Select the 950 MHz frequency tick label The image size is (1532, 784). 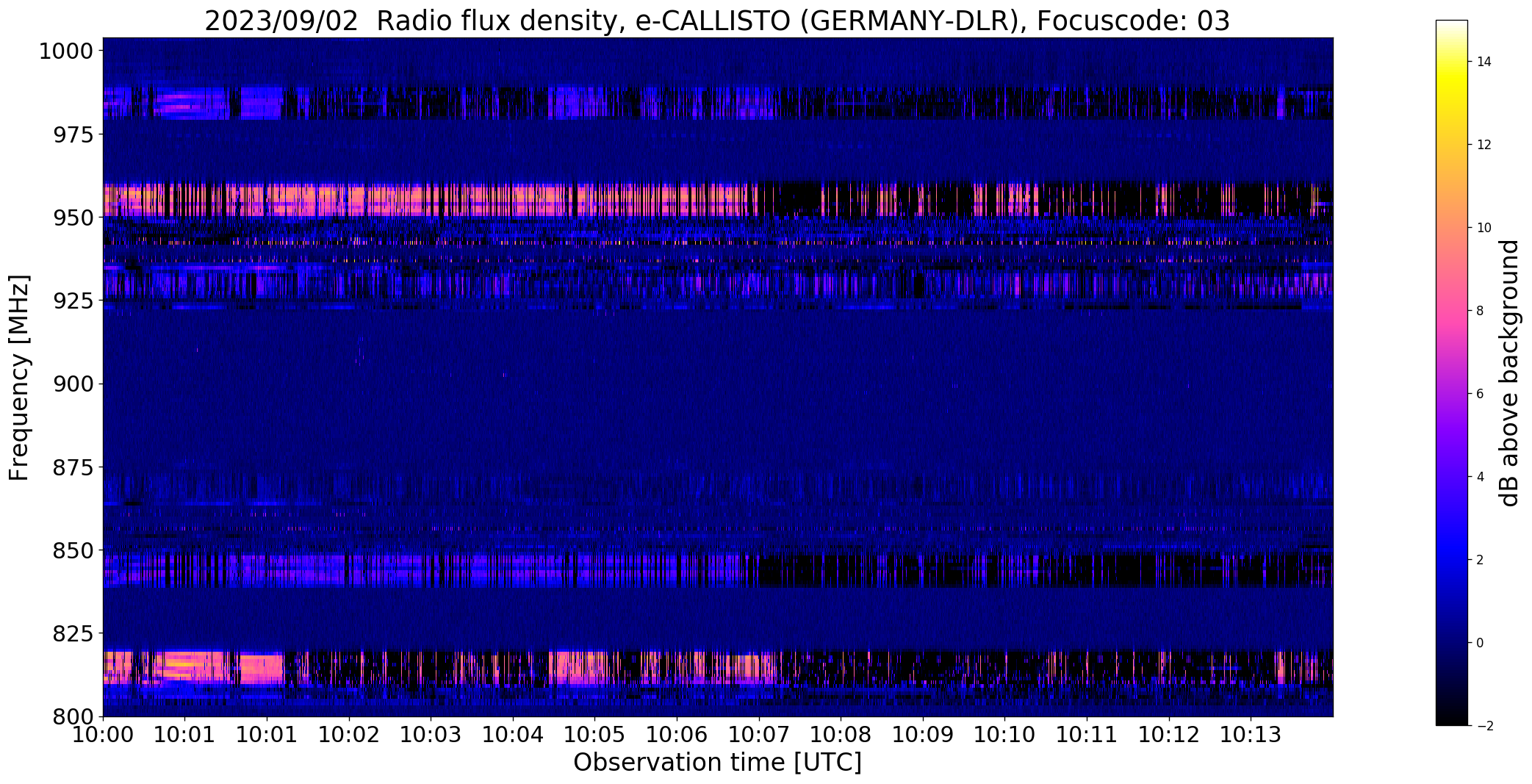tap(73, 218)
